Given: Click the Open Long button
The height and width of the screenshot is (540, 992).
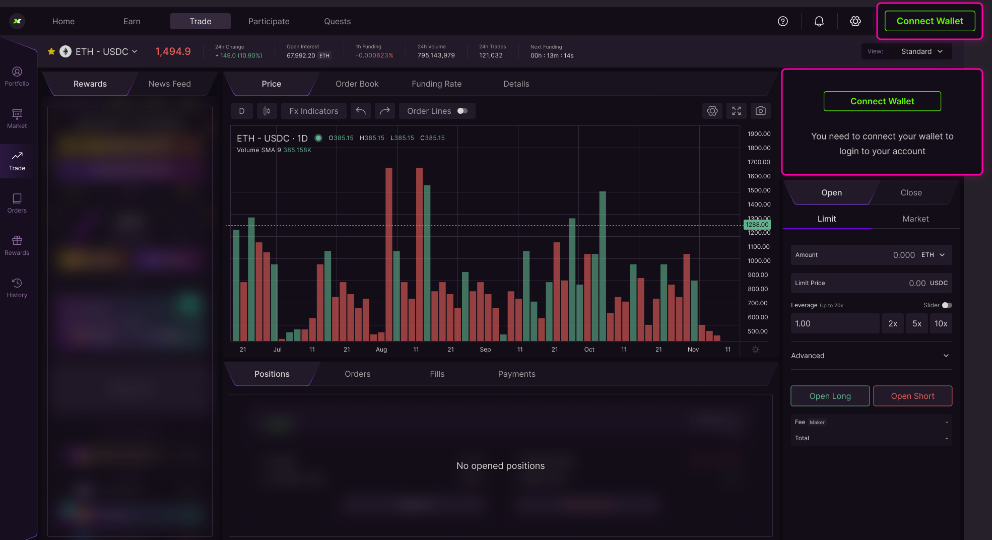Looking at the screenshot, I should coord(830,396).
